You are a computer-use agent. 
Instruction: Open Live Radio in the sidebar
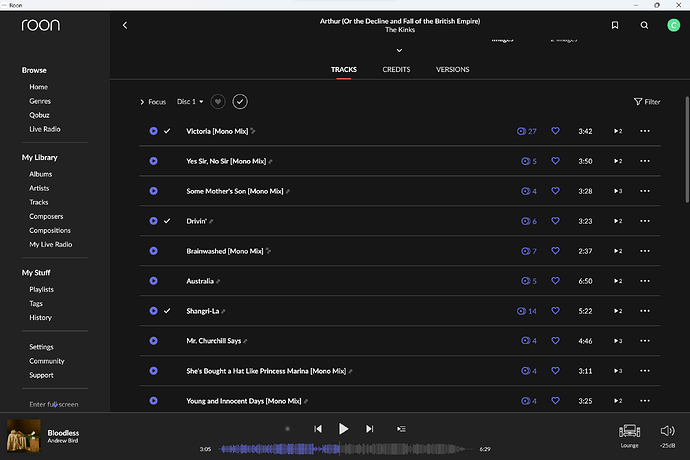tap(45, 129)
